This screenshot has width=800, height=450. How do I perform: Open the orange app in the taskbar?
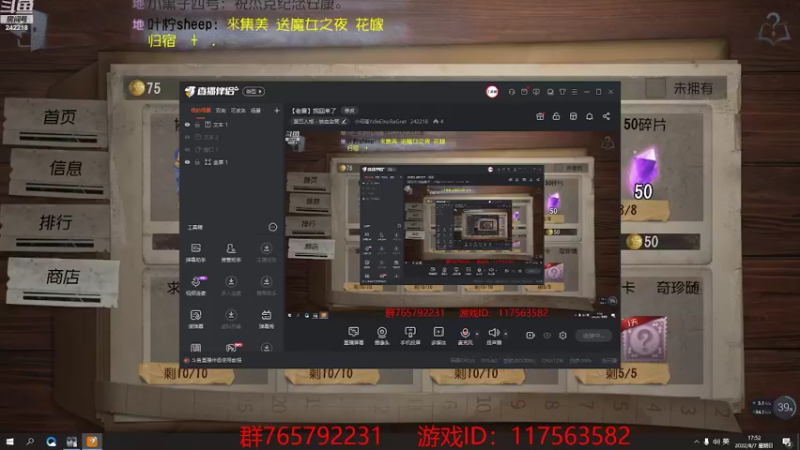[x=92, y=441]
